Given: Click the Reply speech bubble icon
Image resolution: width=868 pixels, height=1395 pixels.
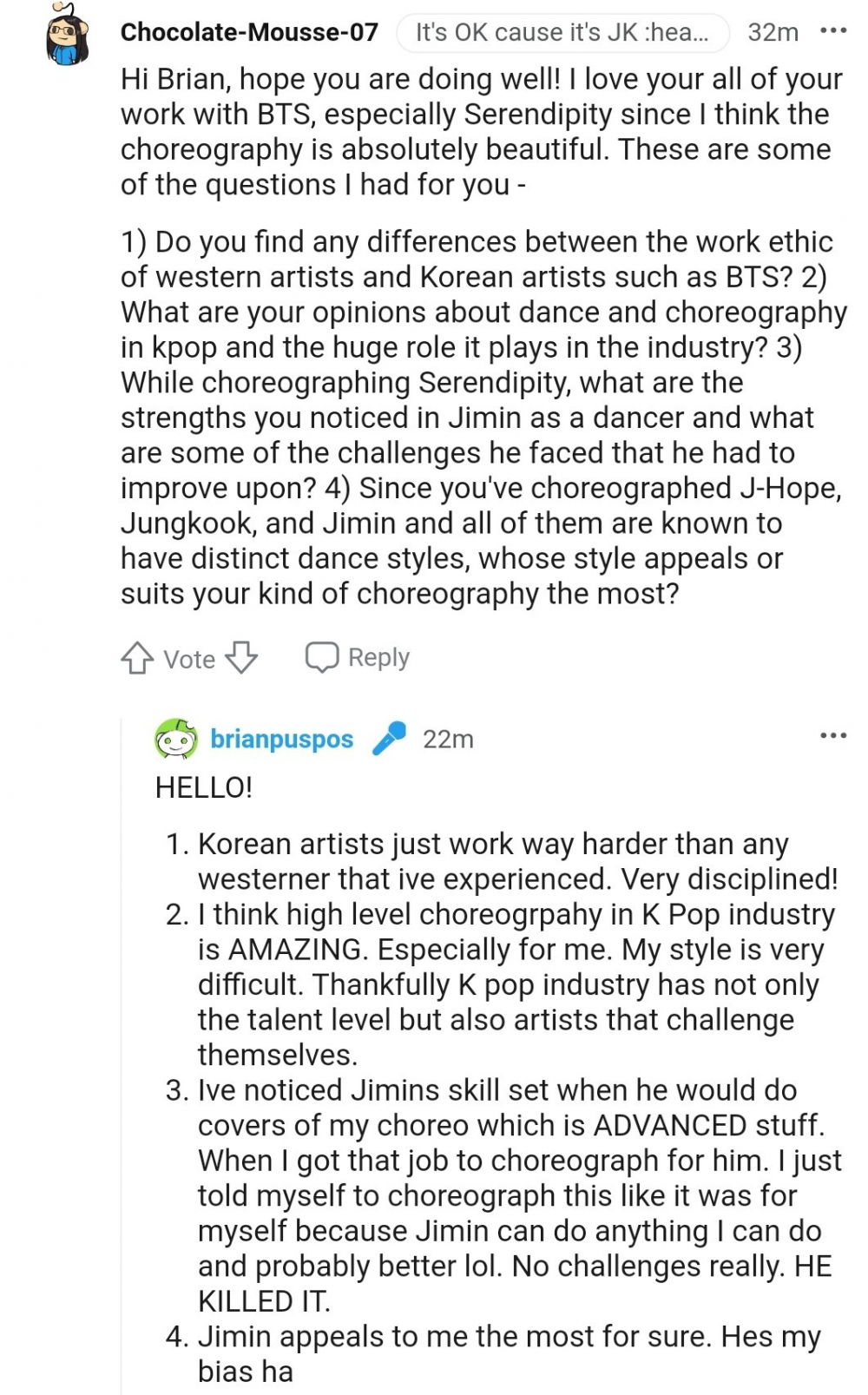Looking at the screenshot, I should [x=321, y=657].
